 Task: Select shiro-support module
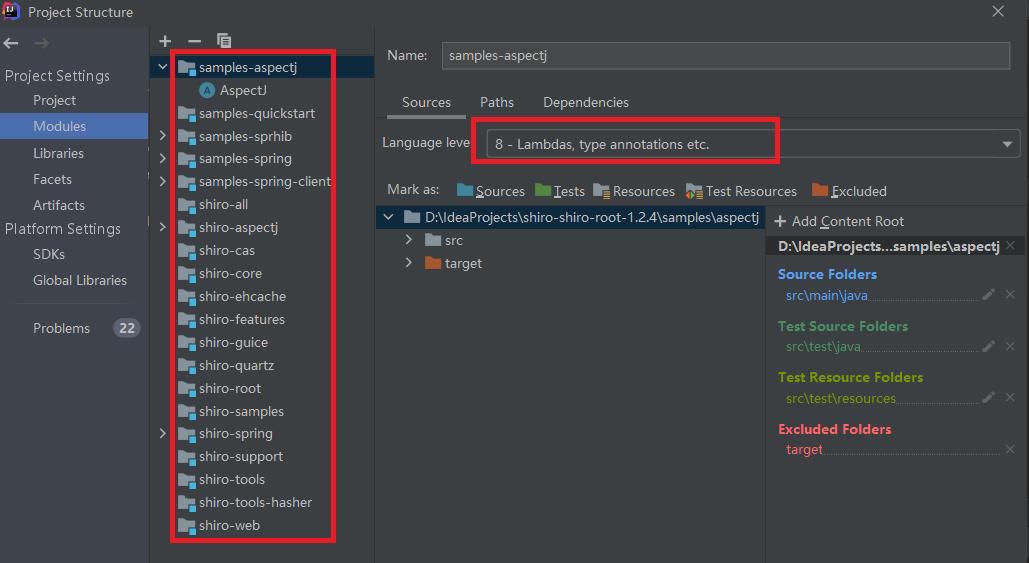(x=241, y=457)
